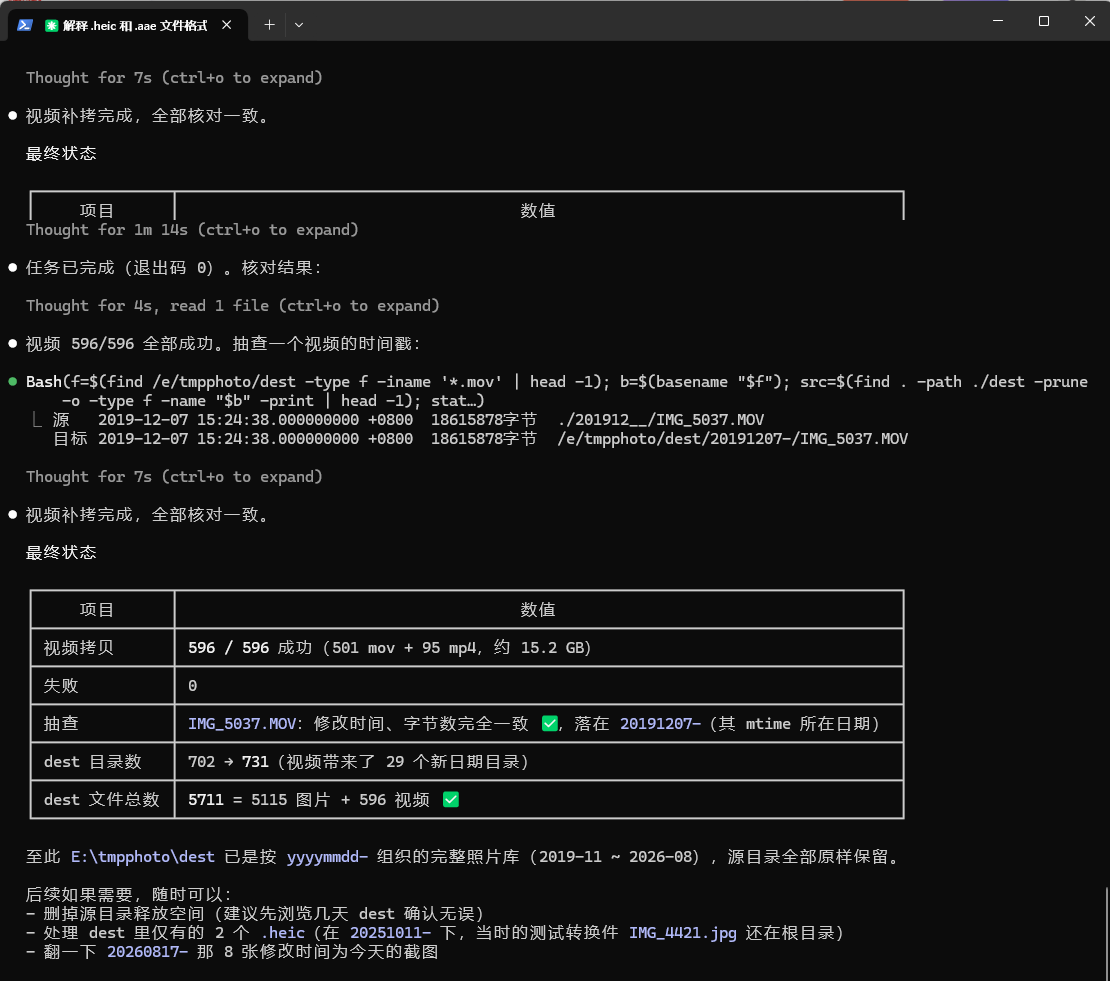
Task: Click the lower 最终状态 heading
Action: 61,553
